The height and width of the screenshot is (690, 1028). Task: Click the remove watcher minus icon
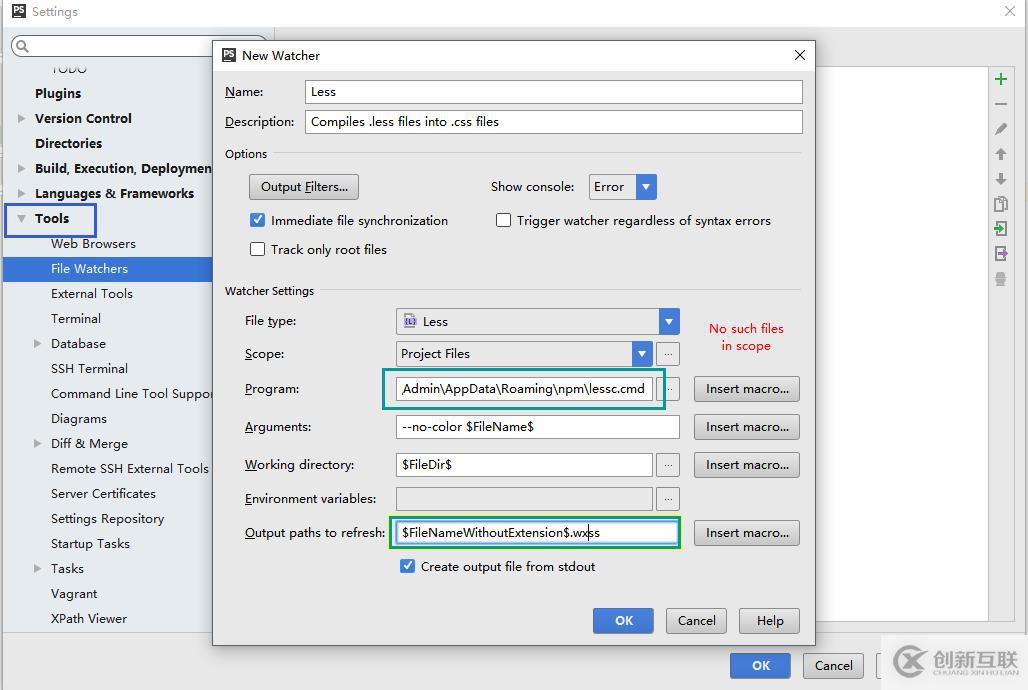click(1000, 104)
